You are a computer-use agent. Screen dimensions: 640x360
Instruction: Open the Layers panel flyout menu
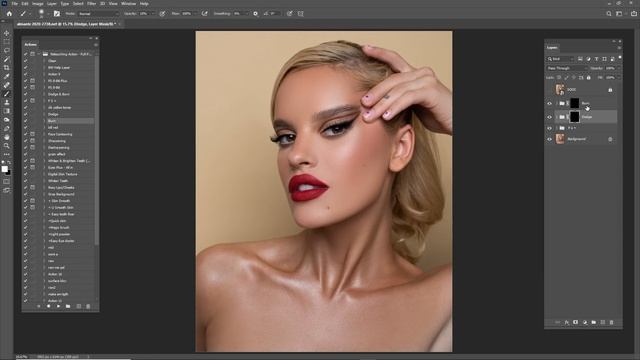[620, 48]
